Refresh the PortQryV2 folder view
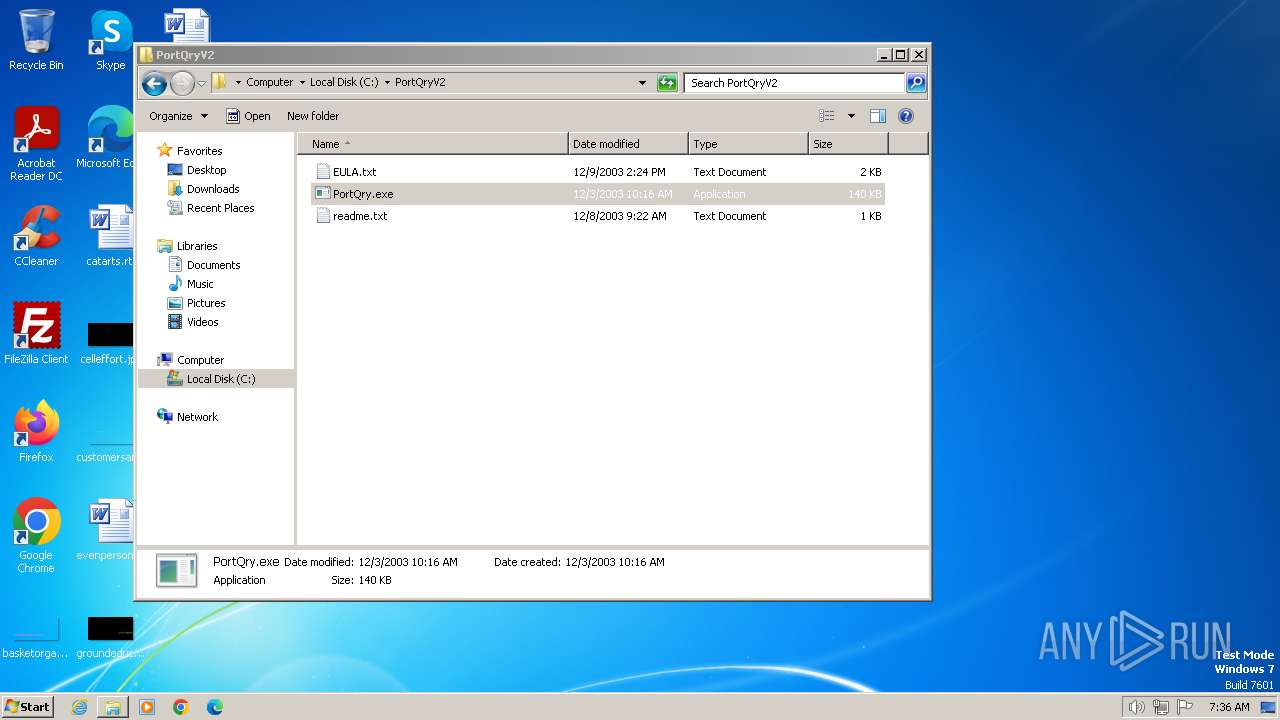Image resolution: width=1280 pixels, height=720 pixels. pyautogui.click(x=667, y=83)
